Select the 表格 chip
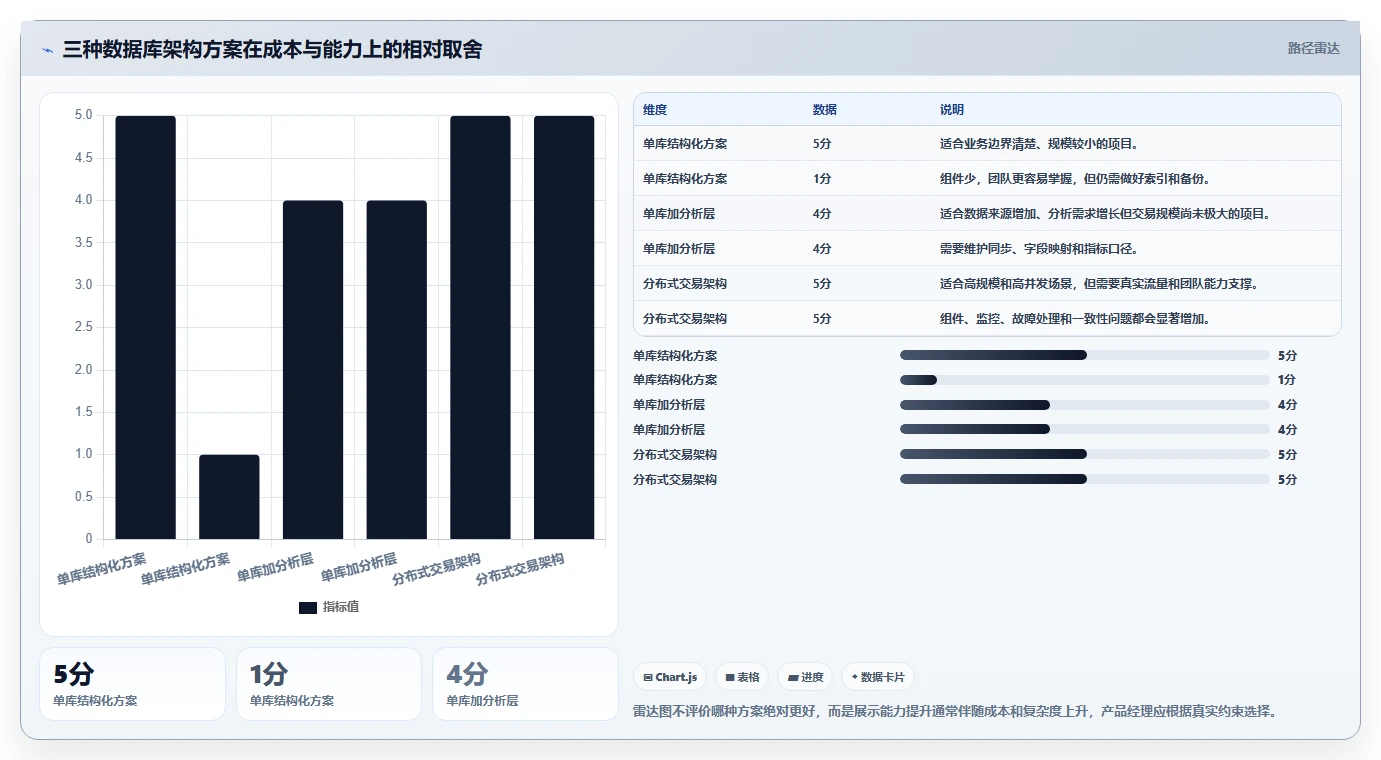1381x760 pixels. click(x=742, y=677)
